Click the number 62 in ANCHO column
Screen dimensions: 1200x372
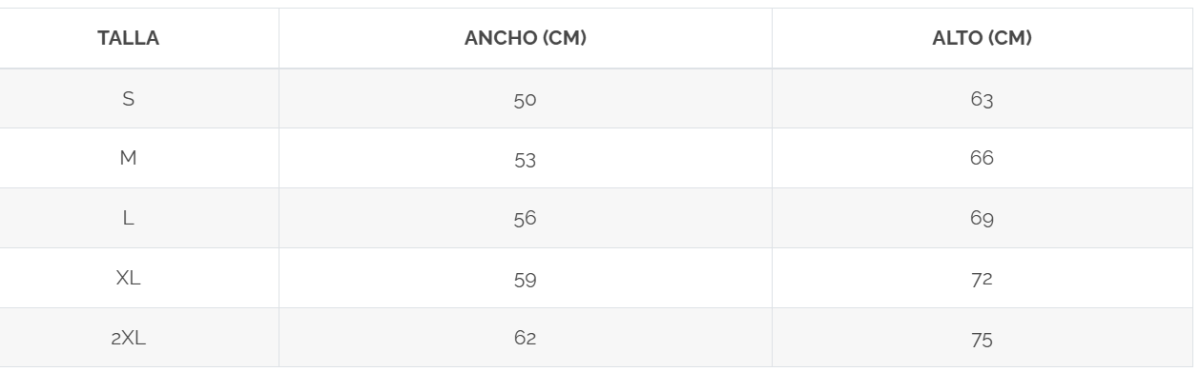525,339
